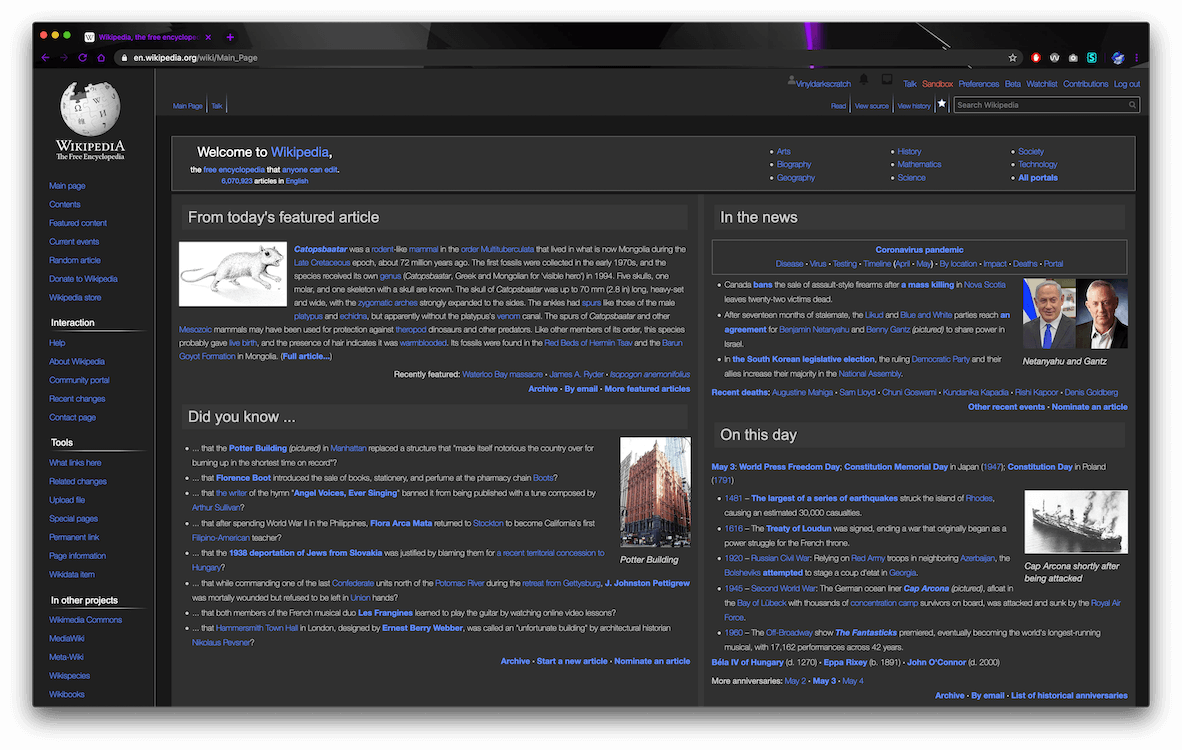Click the Donate to Wikipedia link

click(x=83, y=278)
